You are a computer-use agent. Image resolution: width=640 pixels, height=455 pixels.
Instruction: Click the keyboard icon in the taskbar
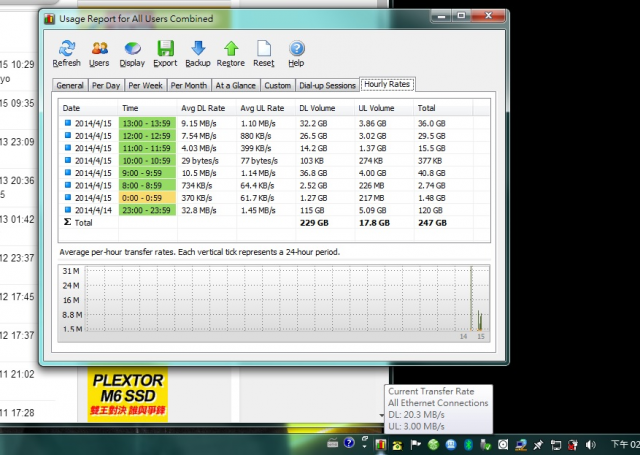[333, 443]
